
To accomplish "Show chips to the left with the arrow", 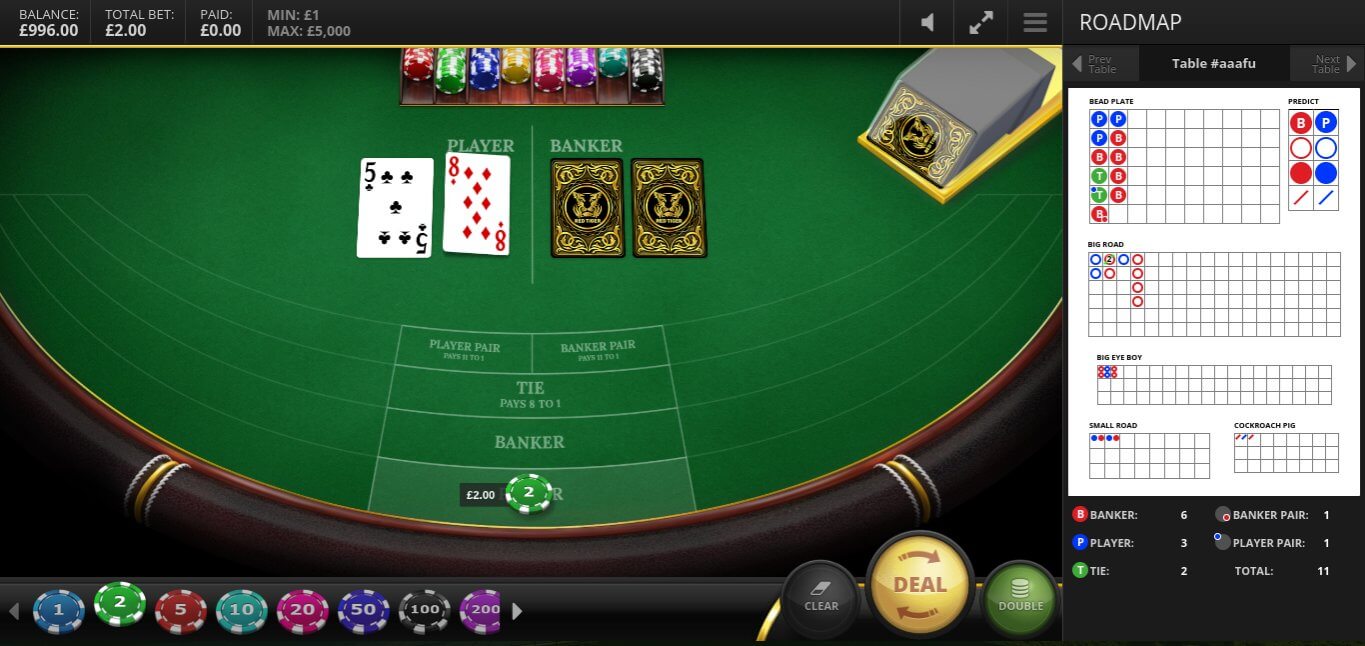I will [x=14, y=611].
